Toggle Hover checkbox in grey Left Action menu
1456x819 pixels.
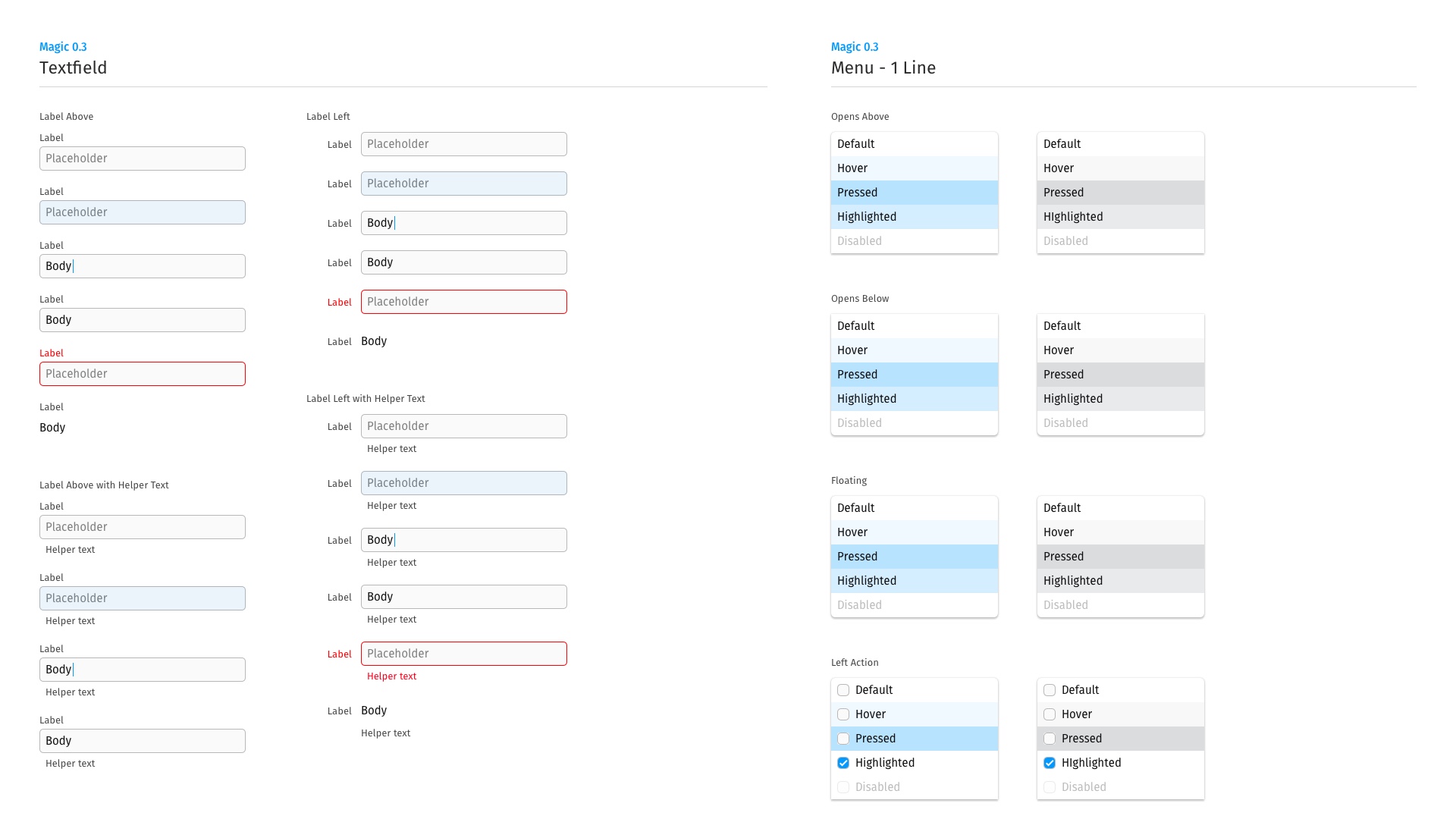click(1050, 714)
